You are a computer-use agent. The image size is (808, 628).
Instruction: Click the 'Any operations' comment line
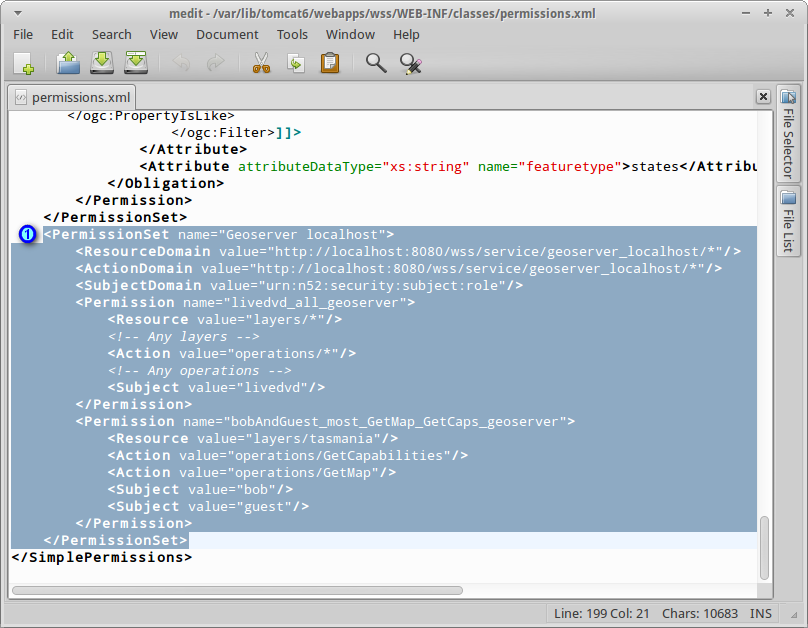(199, 370)
